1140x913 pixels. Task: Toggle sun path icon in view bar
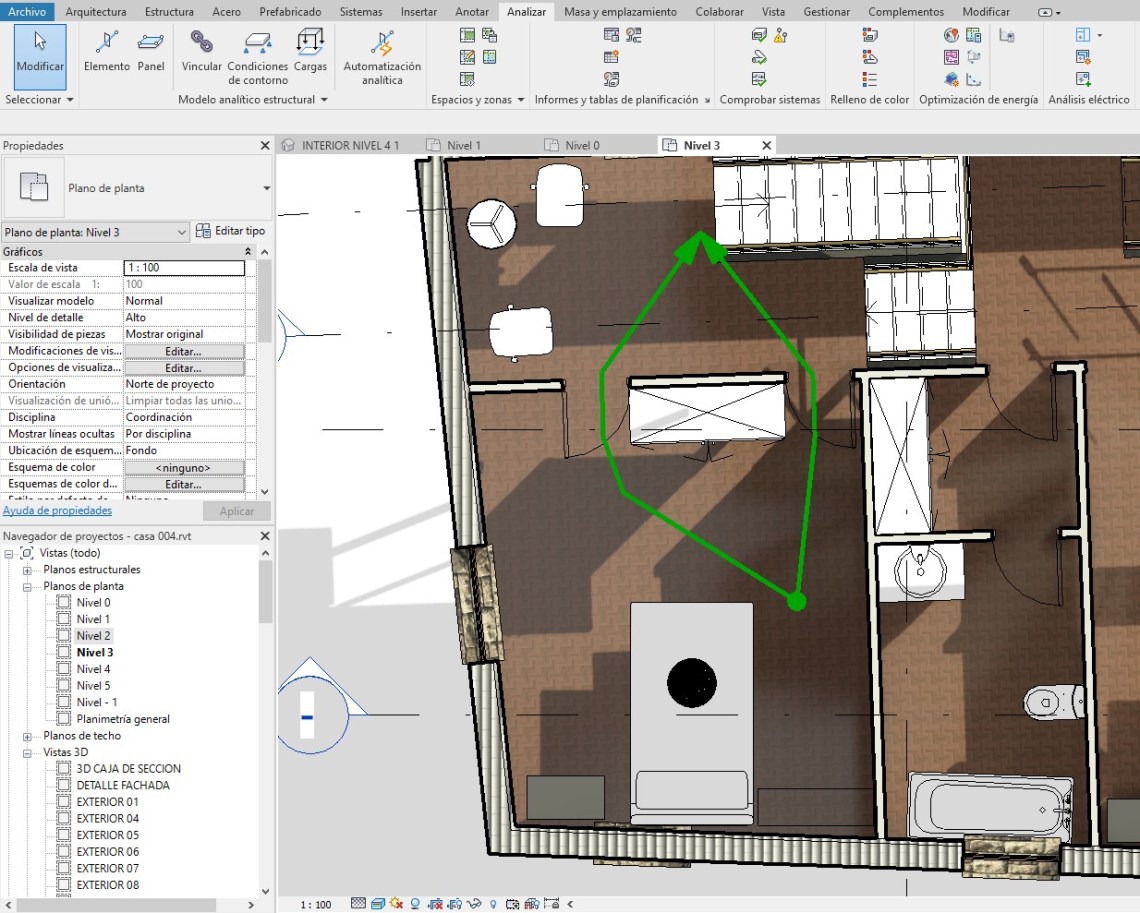pos(397,904)
